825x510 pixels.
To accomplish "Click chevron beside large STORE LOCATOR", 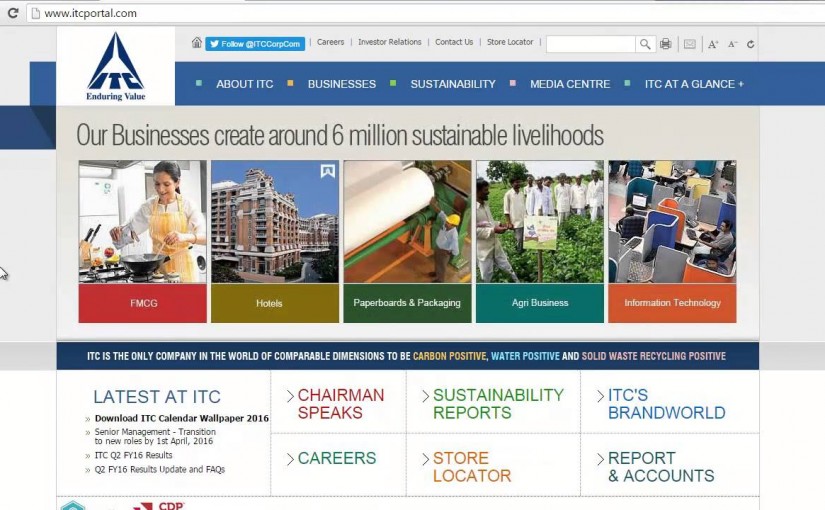I will [425, 459].
